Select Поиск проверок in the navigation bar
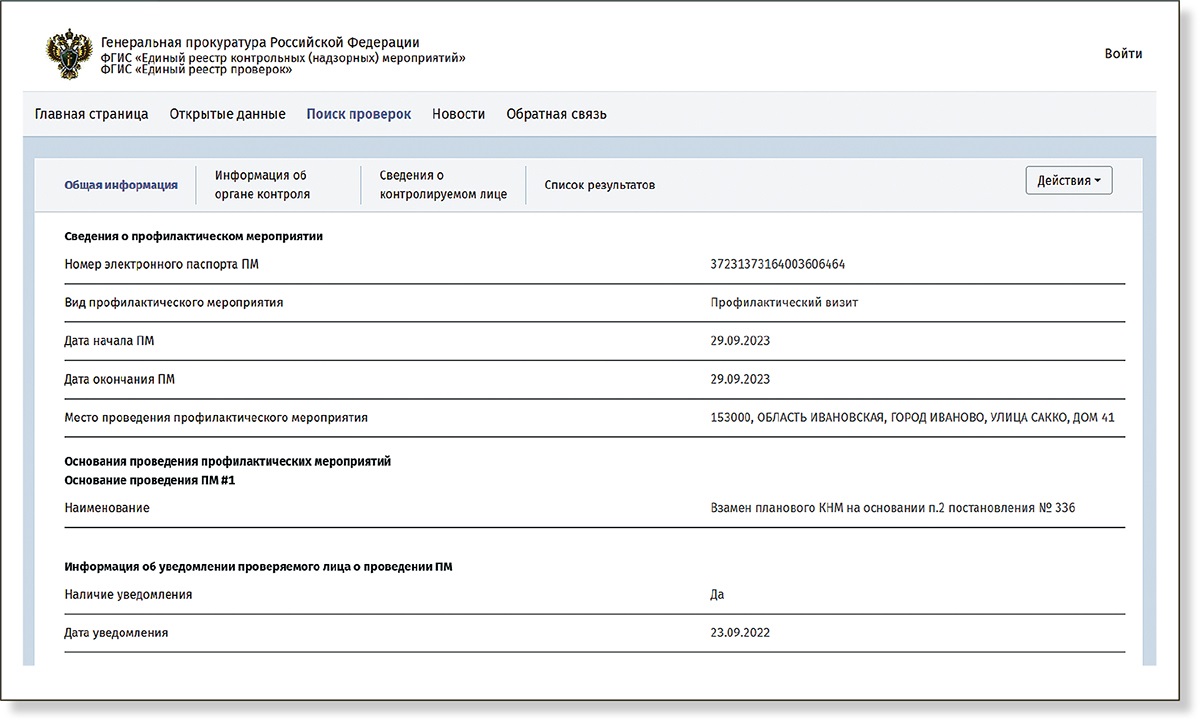The image size is (1200, 721). [x=358, y=114]
